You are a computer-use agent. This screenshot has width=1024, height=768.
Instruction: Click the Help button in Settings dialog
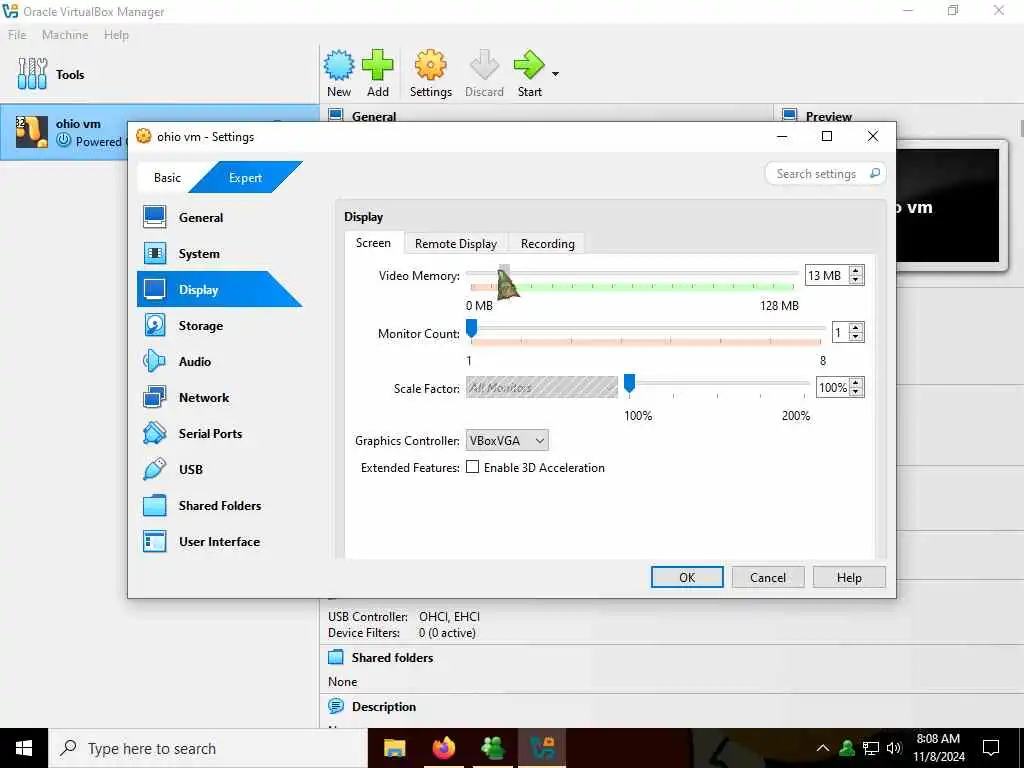click(x=849, y=577)
